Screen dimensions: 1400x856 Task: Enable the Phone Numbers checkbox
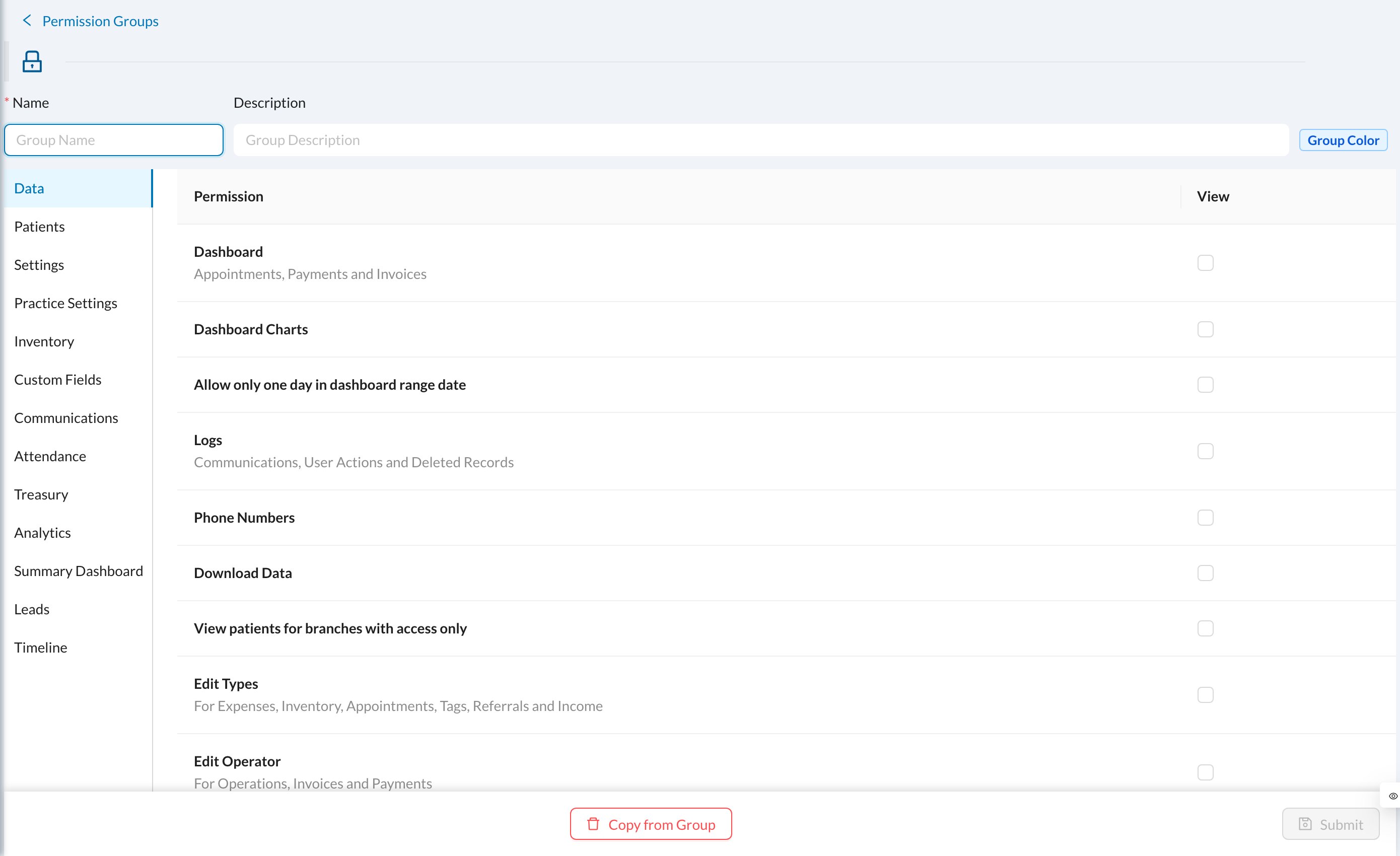point(1205,518)
